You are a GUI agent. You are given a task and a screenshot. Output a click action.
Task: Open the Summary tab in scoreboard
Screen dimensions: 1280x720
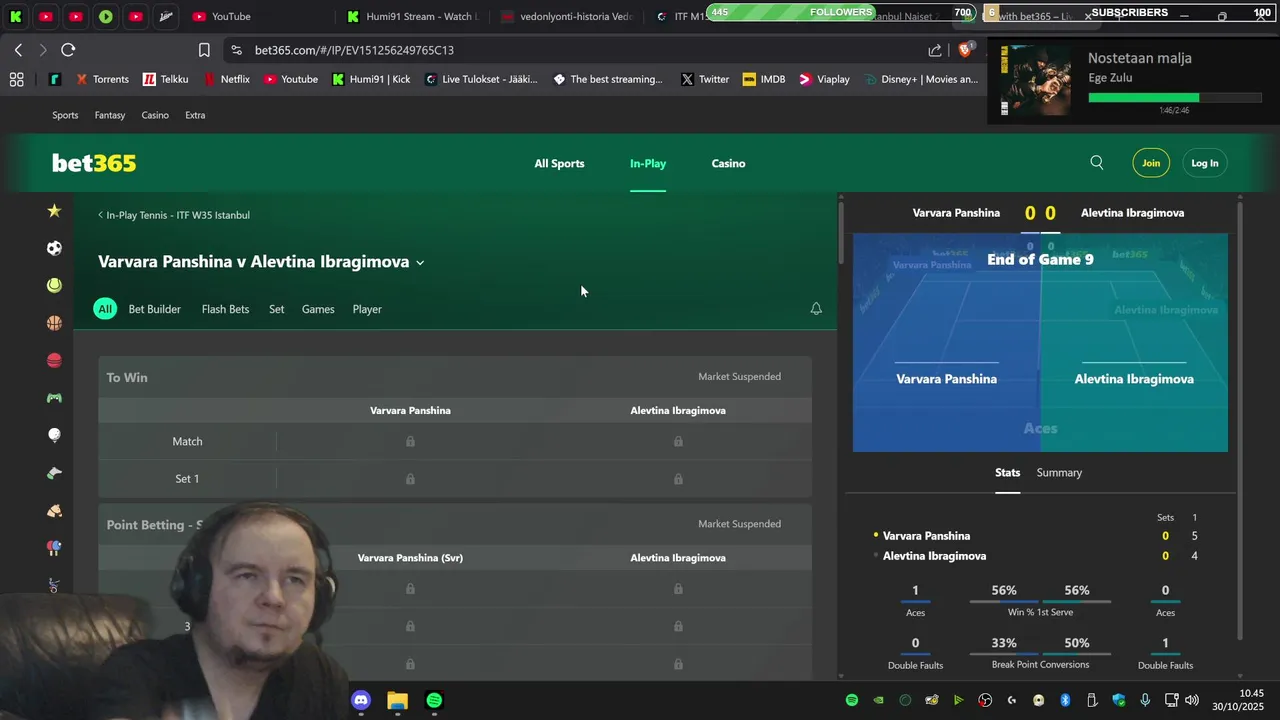(1059, 472)
